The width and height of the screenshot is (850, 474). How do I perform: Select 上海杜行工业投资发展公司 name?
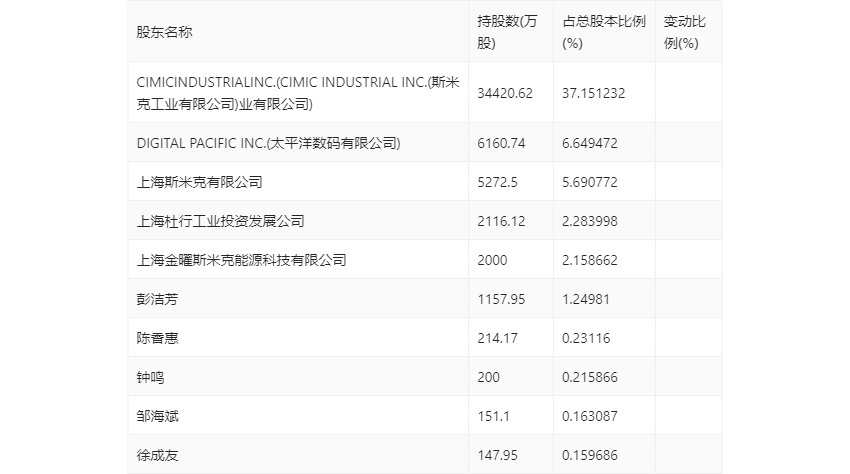(x=220, y=221)
